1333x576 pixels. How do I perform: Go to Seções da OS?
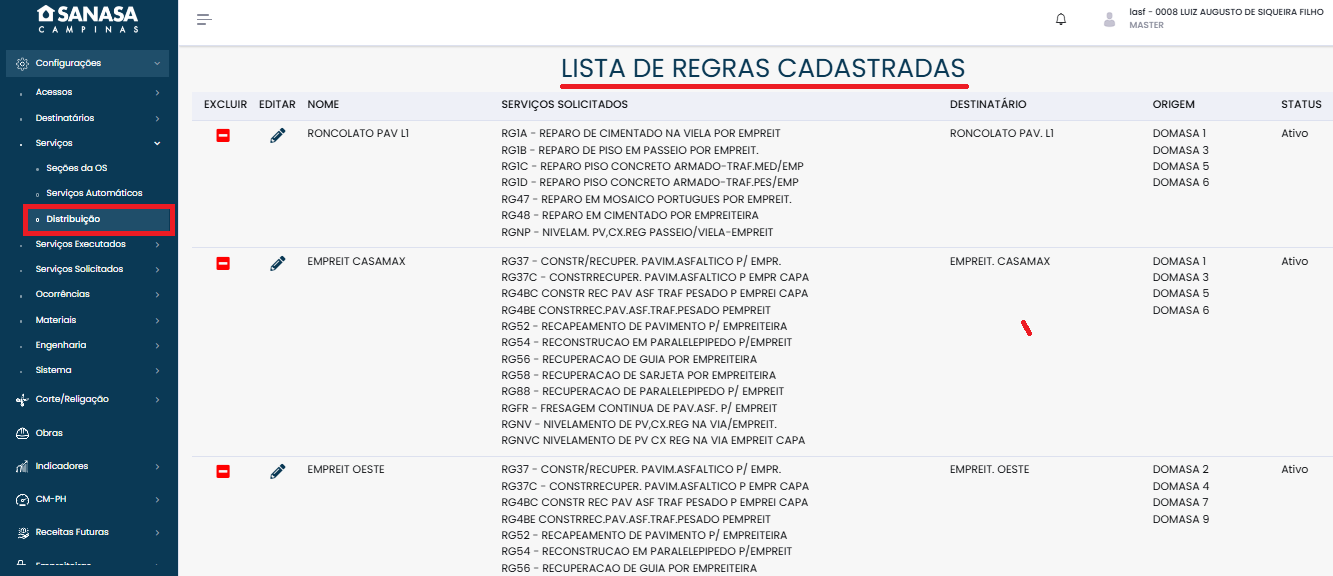point(76,168)
